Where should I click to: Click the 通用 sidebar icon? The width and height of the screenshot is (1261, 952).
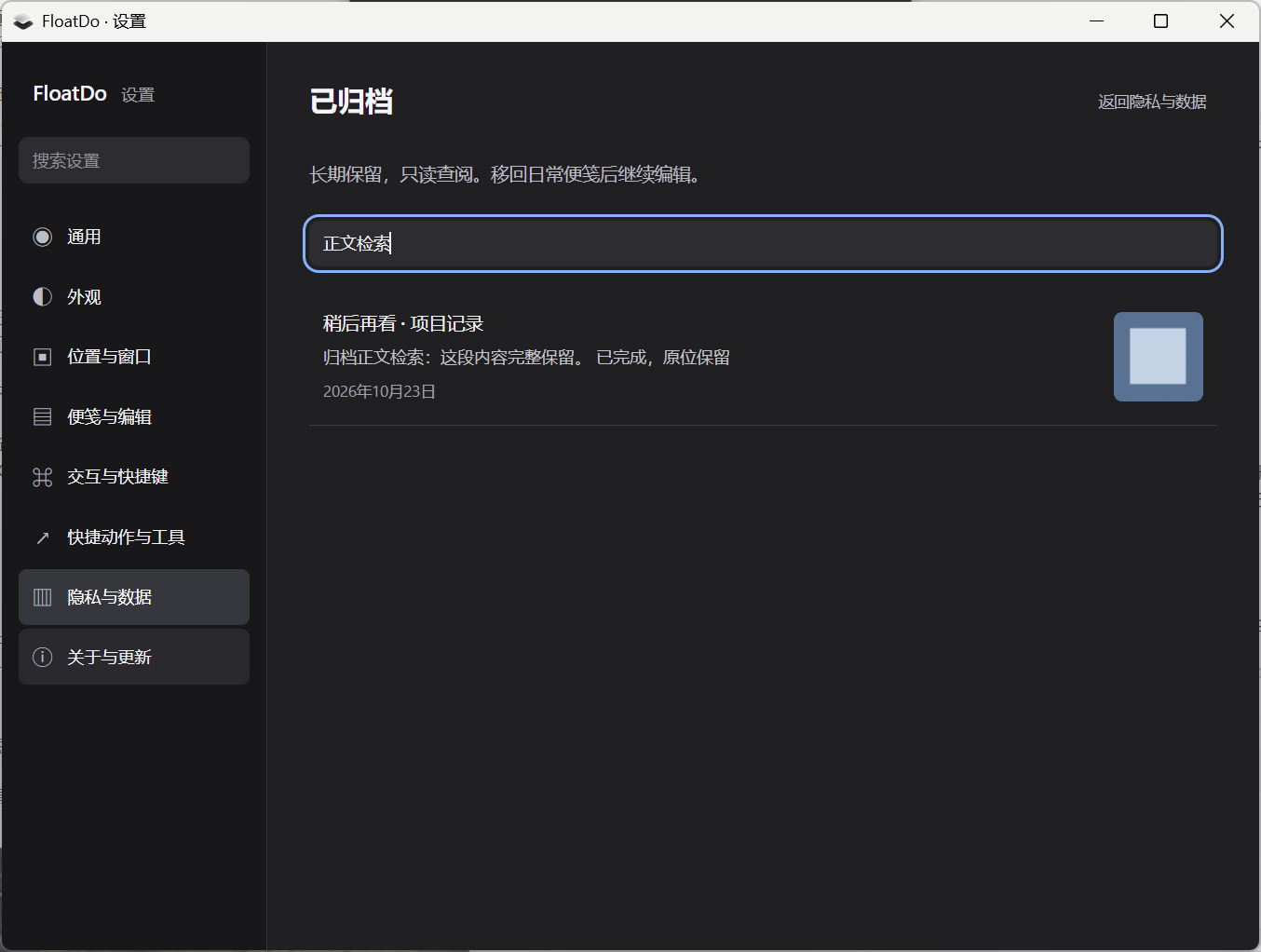pyautogui.click(x=43, y=237)
